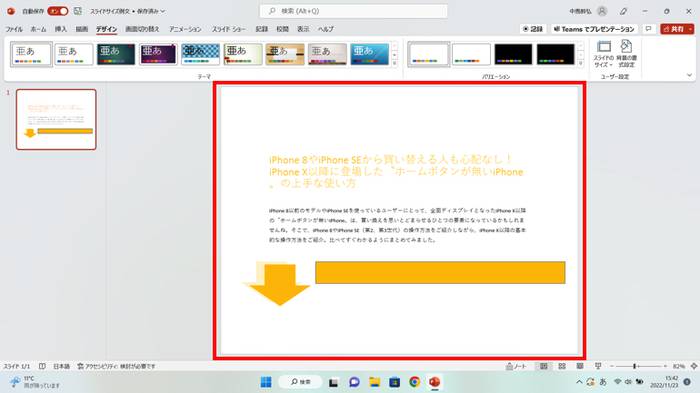Switch to the 画面切り替え tab
The image size is (700, 393).
142,29
